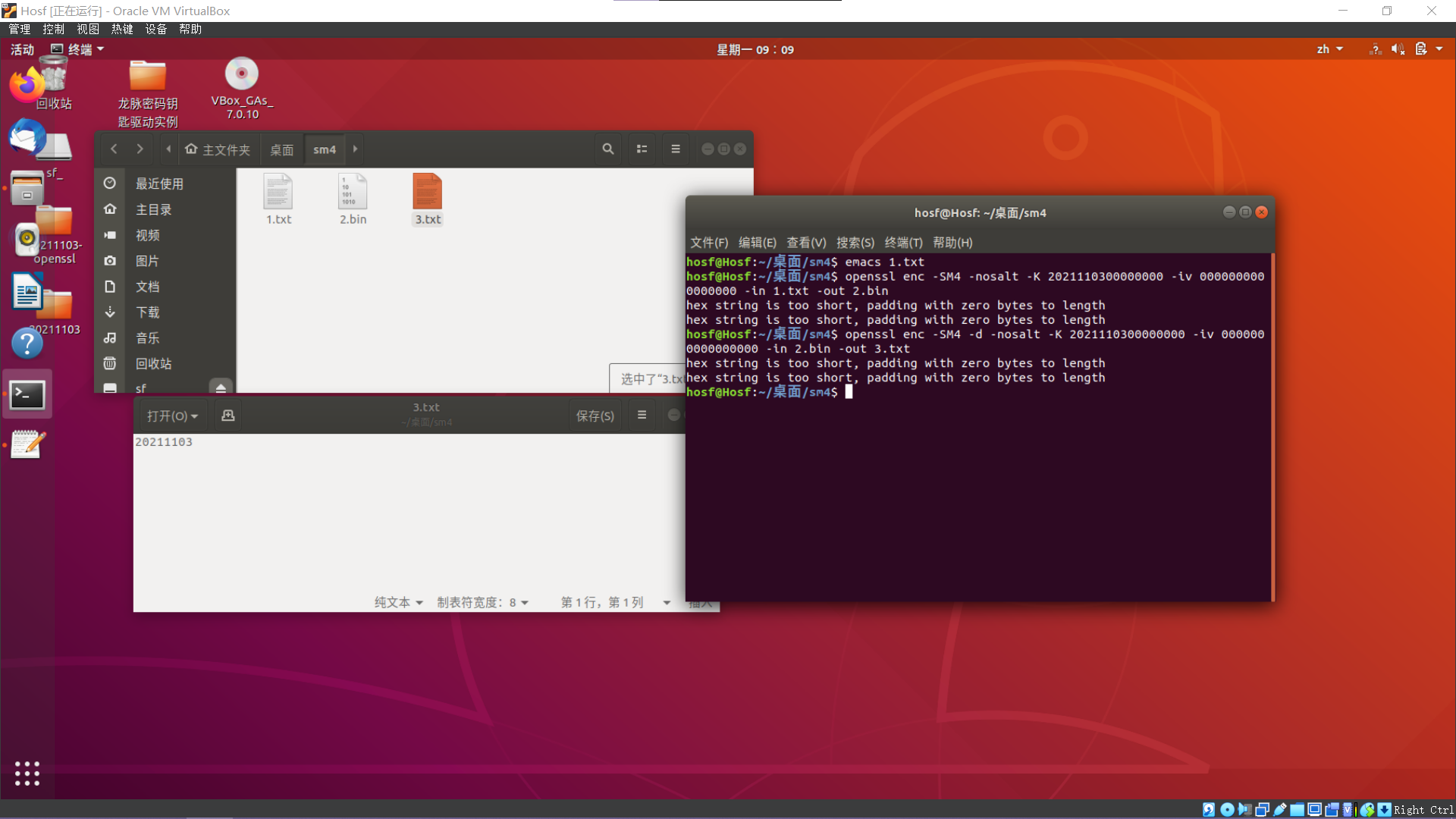The width and height of the screenshot is (1456, 819).
Task: Open VirtualBox 管理 menu
Action: tap(20, 29)
